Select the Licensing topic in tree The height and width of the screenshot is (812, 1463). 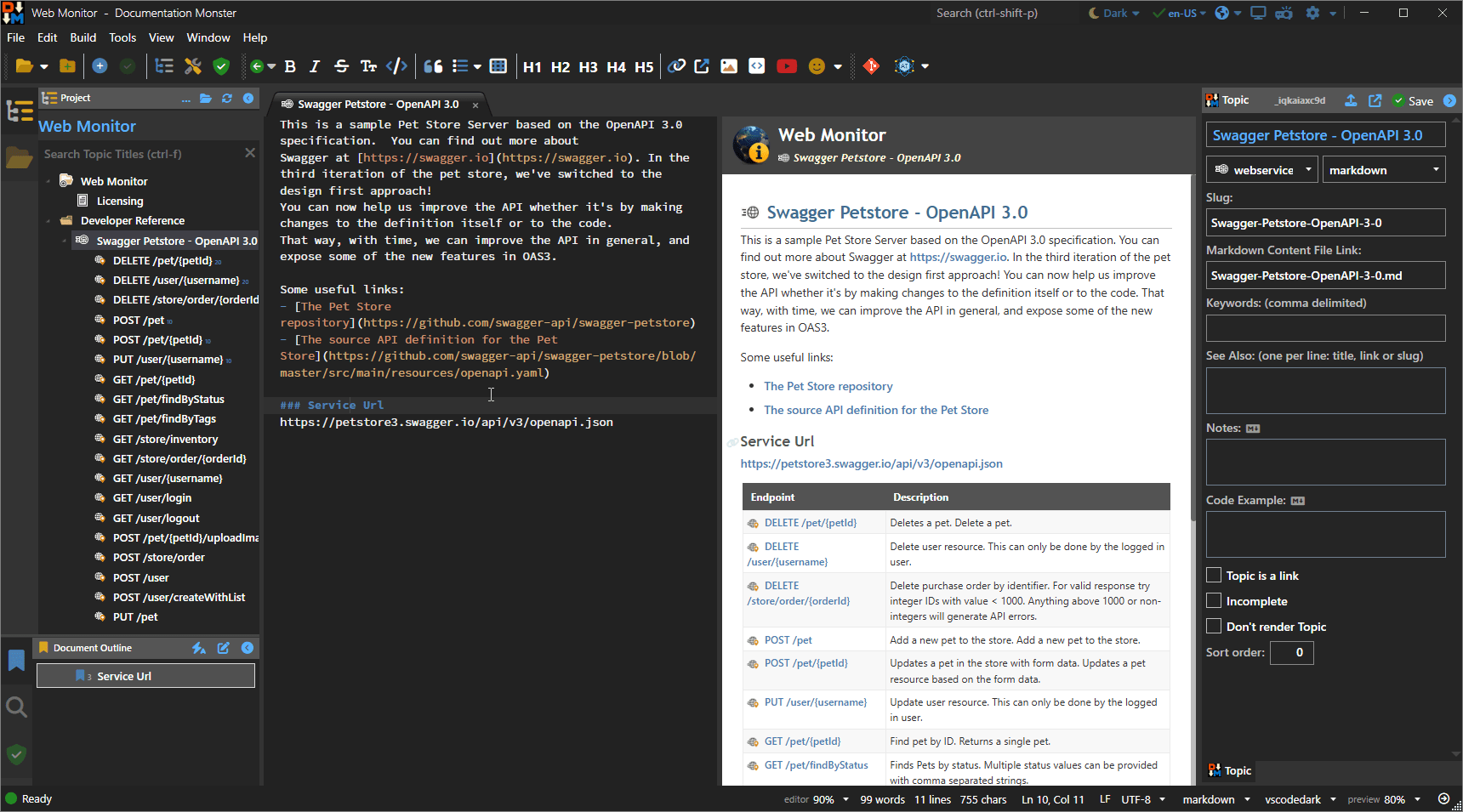(119, 202)
